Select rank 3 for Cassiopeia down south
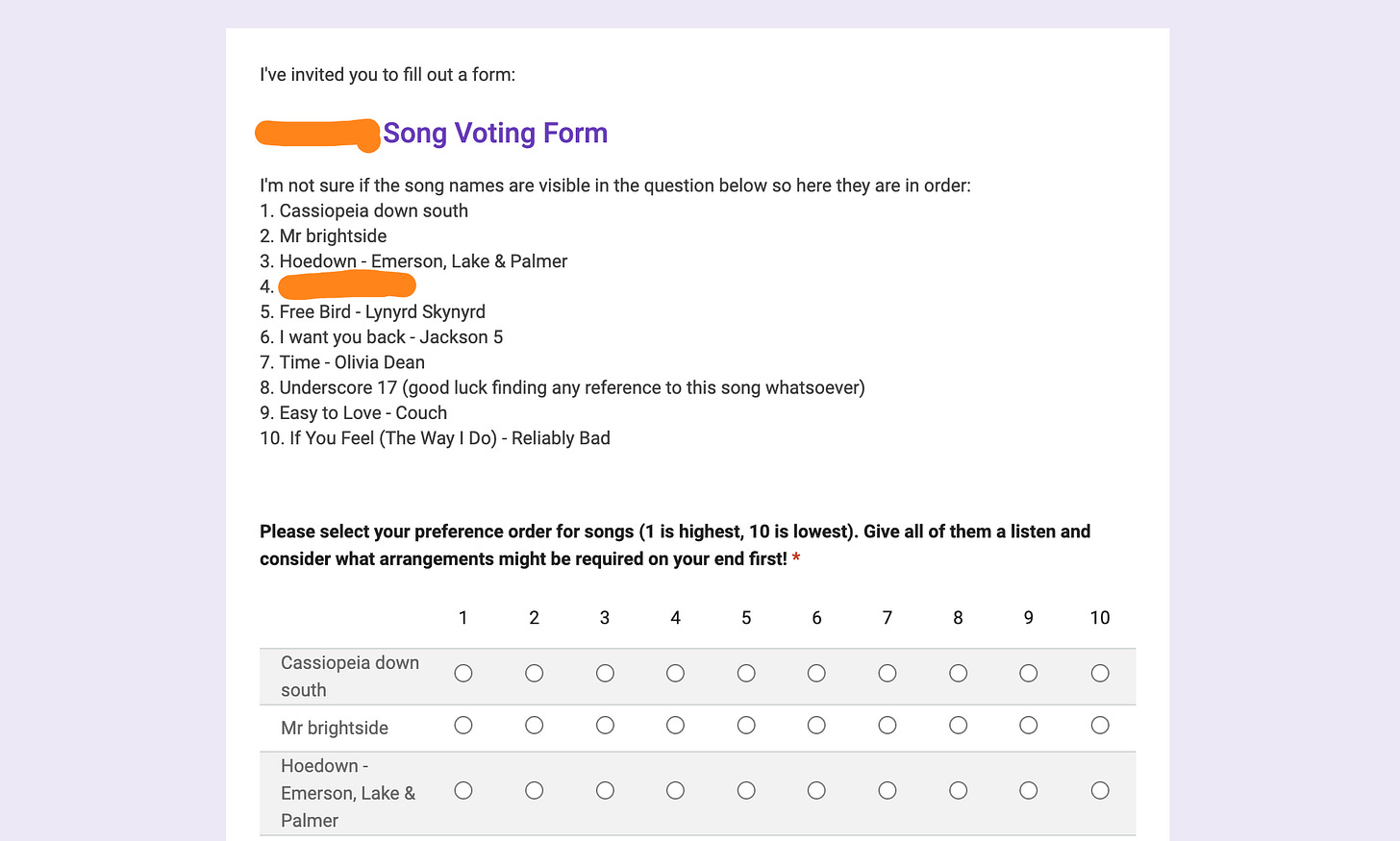 [605, 674]
